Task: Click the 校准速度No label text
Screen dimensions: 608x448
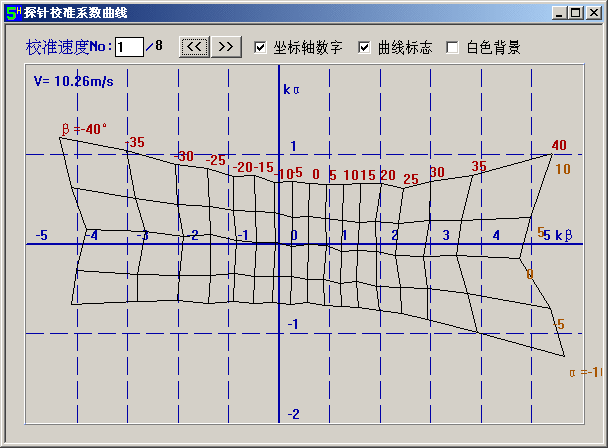Action: 69,47
